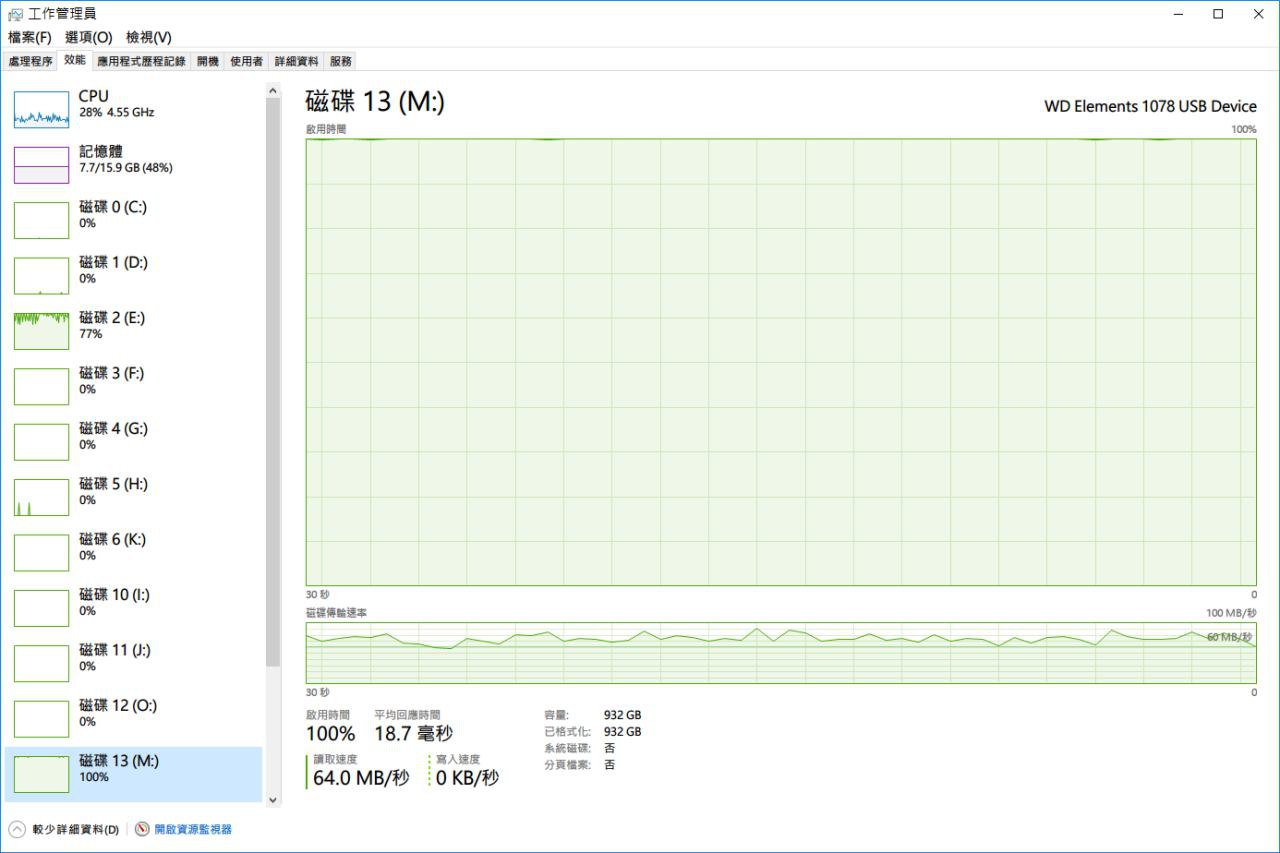Select the CPU performance graph thumbnail

[41, 109]
